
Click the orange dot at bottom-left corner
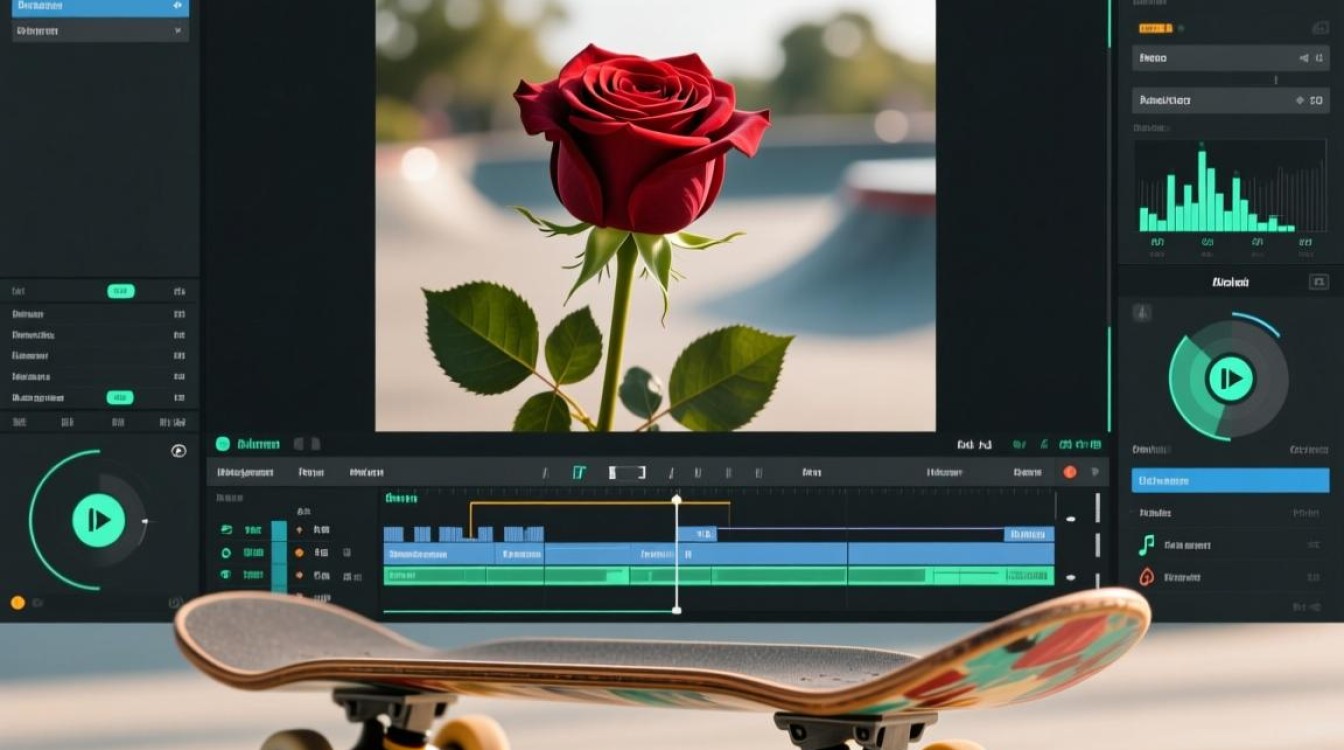[17, 602]
